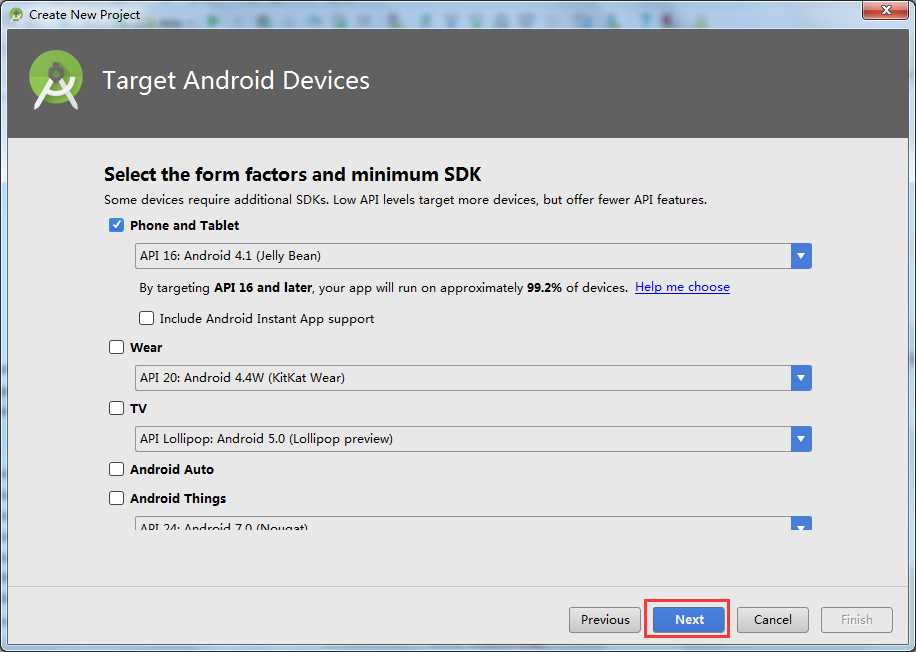The width and height of the screenshot is (916, 652).
Task: Enable the TV form factor checkbox
Action: pos(116,408)
